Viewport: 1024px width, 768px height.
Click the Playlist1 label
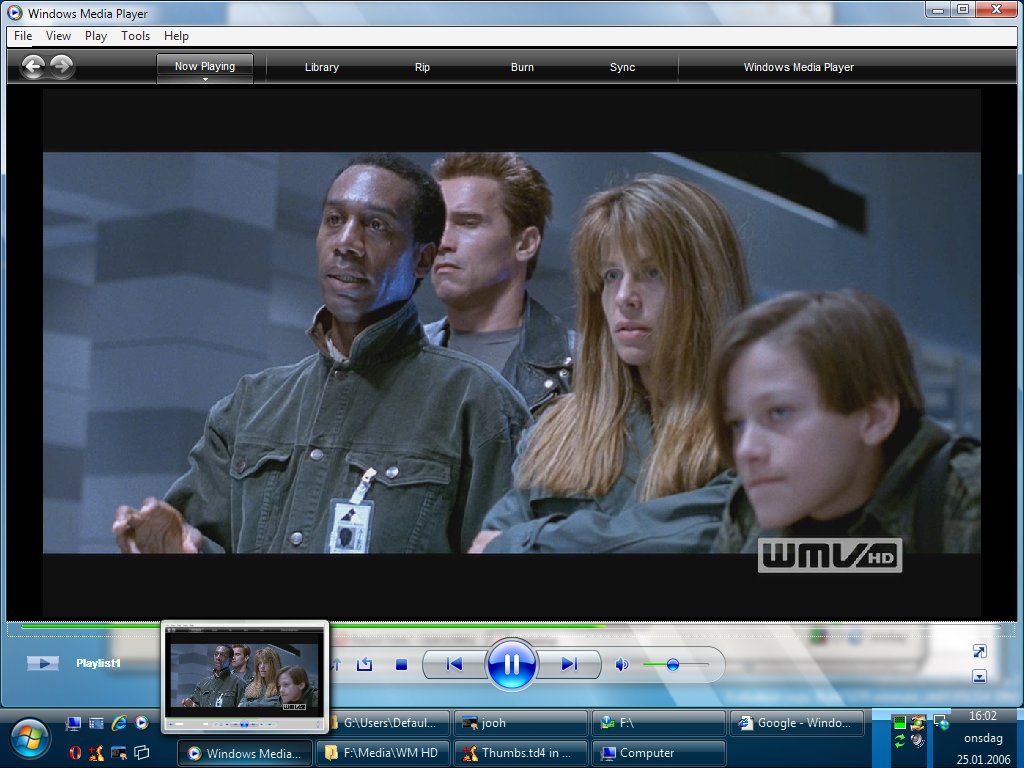point(99,663)
